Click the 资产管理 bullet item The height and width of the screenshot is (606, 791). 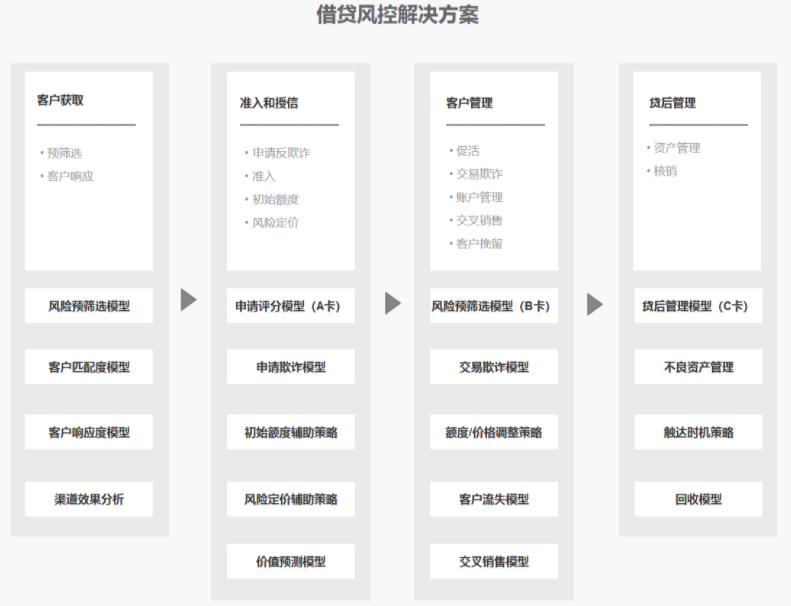click(674, 148)
